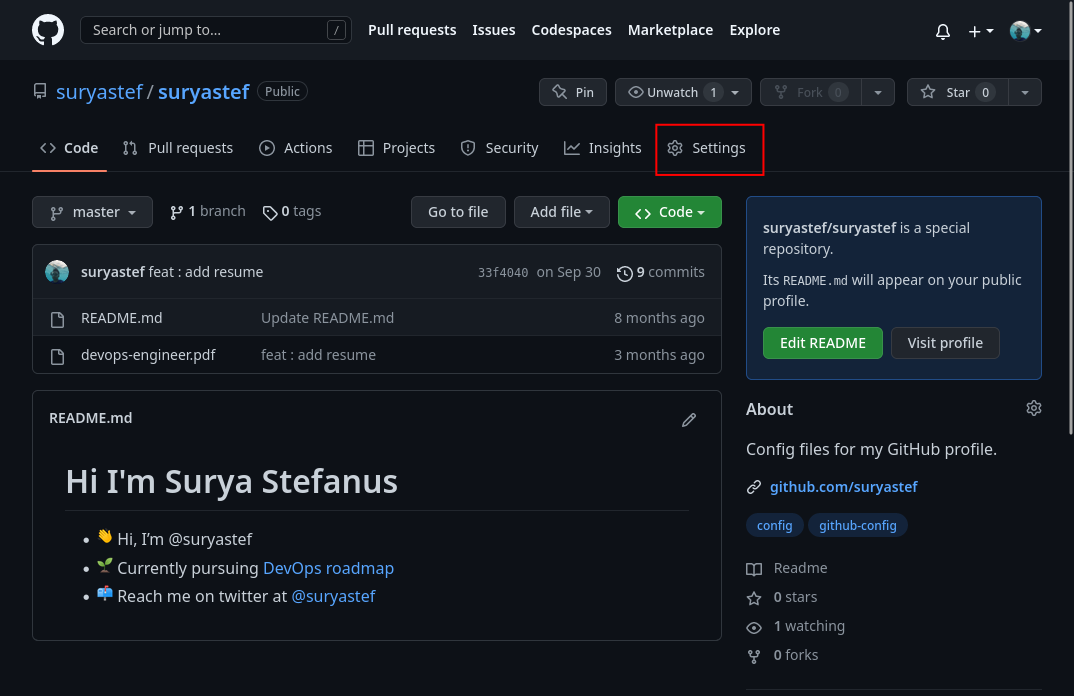Select the github-config topic tag
This screenshot has width=1074, height=696.
(858, 525)
